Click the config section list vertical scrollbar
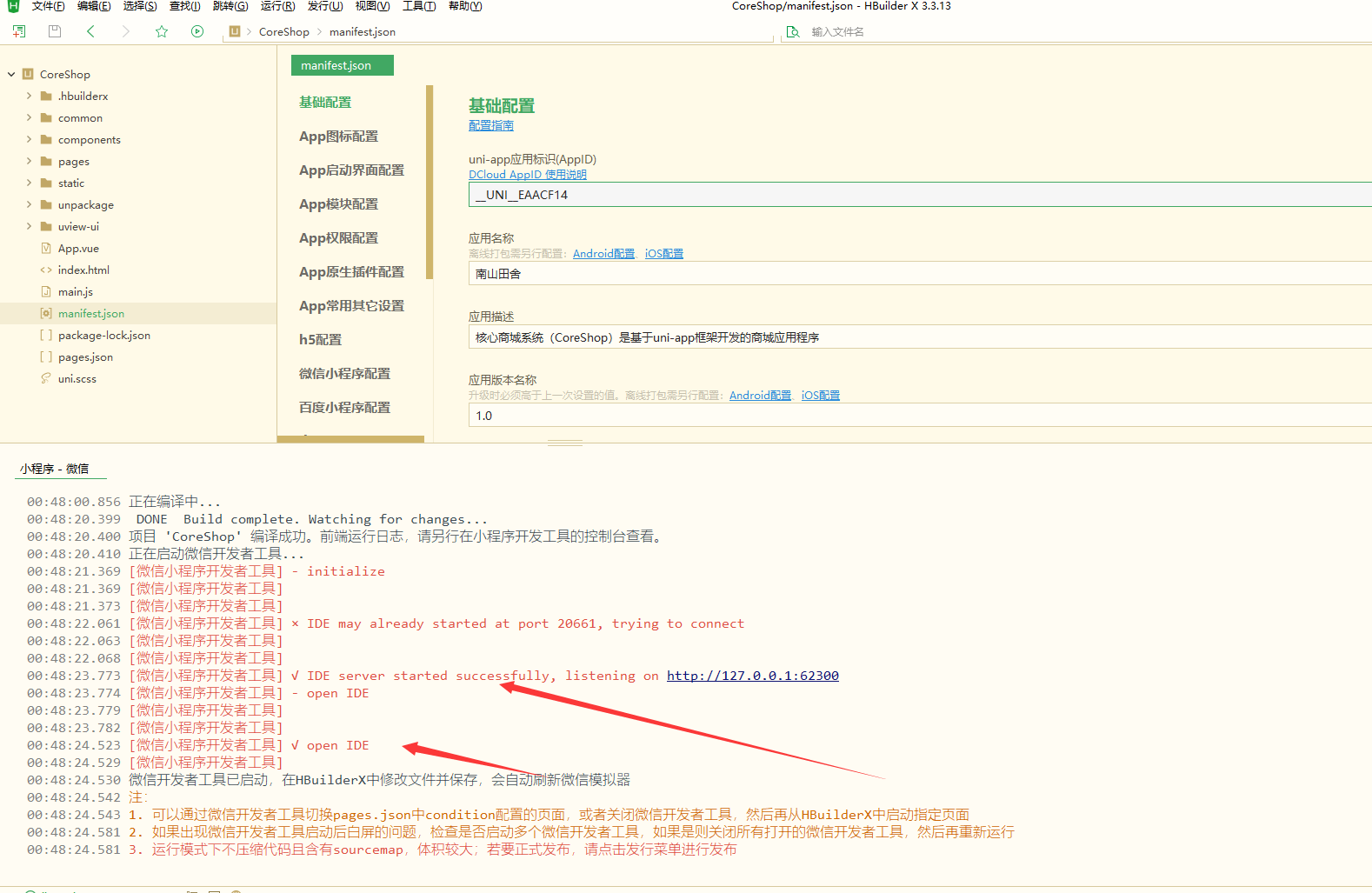This screenshot has width=1372, height=893. [x=430, y=182]
